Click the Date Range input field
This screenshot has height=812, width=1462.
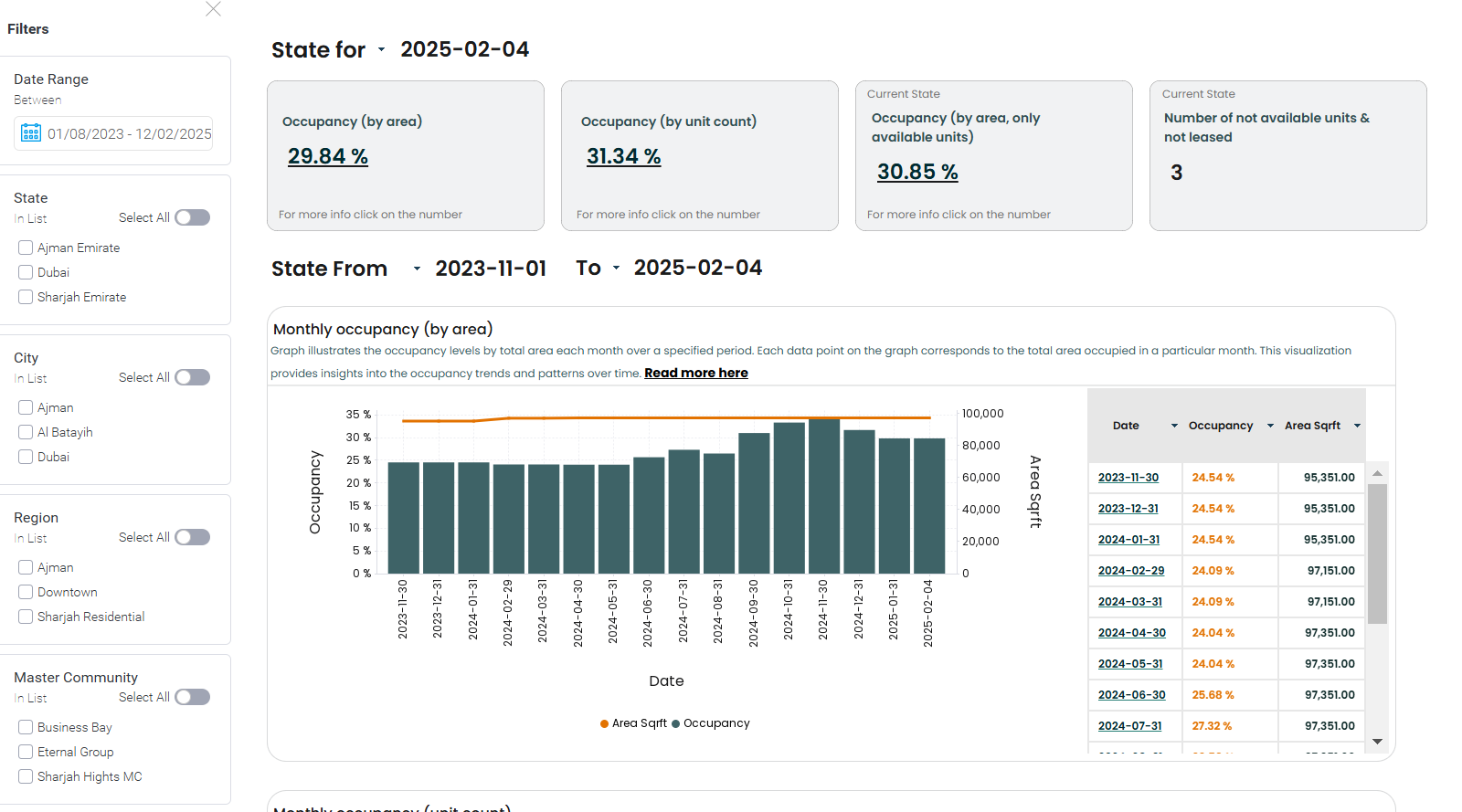tap(129, 133)
